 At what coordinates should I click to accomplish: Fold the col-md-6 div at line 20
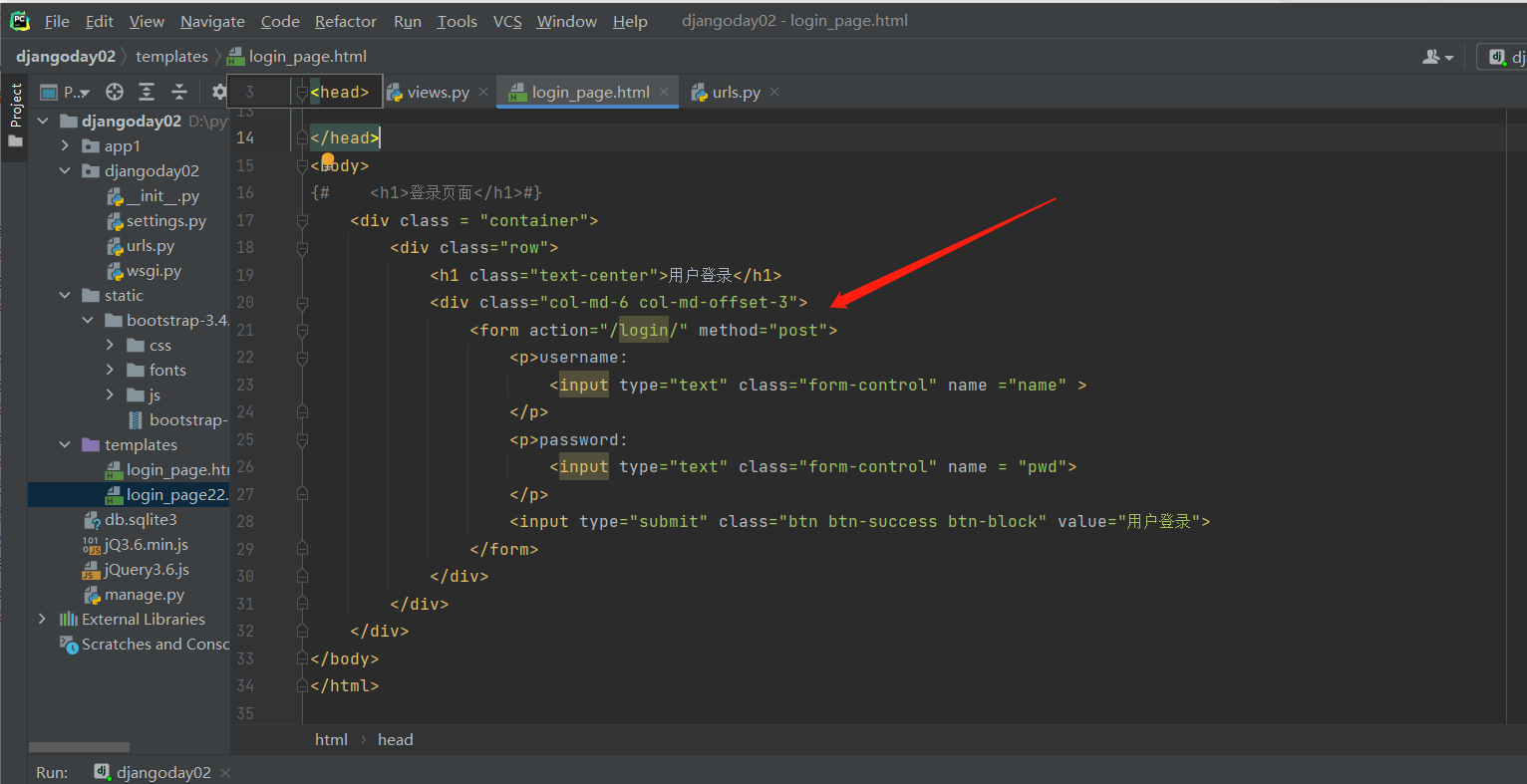click(x=302, y=303)
